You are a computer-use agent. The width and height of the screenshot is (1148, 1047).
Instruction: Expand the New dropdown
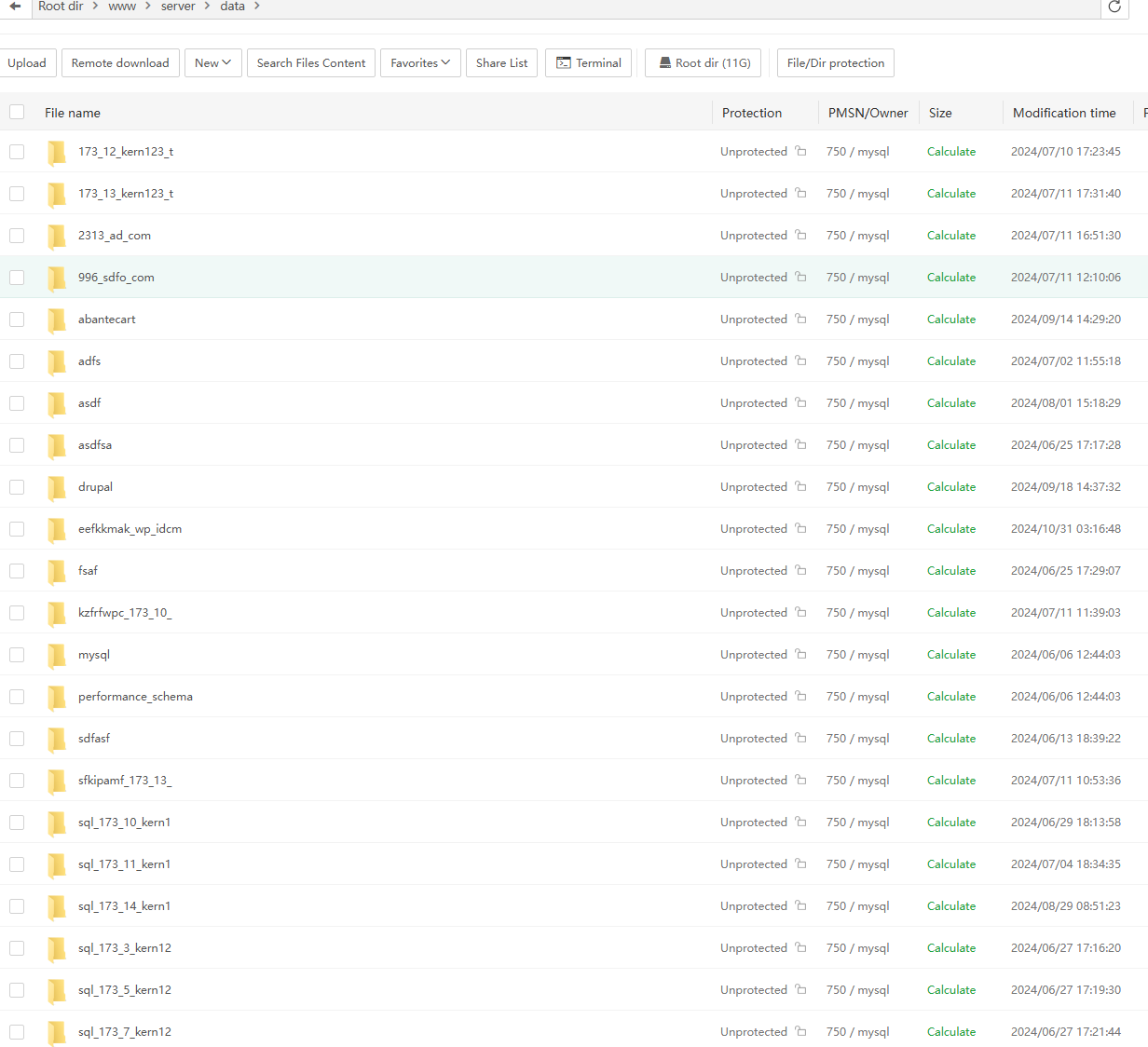click(212, 63)
